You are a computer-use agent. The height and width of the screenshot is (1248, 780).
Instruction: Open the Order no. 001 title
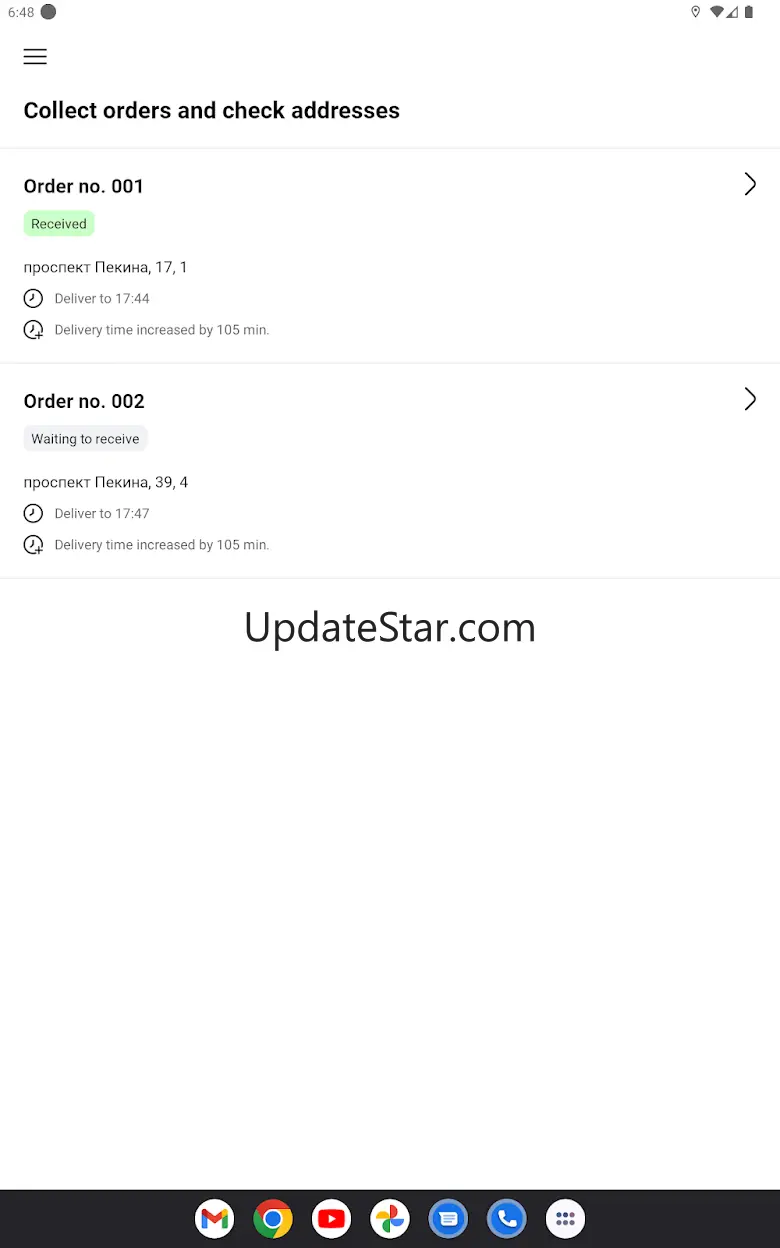tap(84, 186)
